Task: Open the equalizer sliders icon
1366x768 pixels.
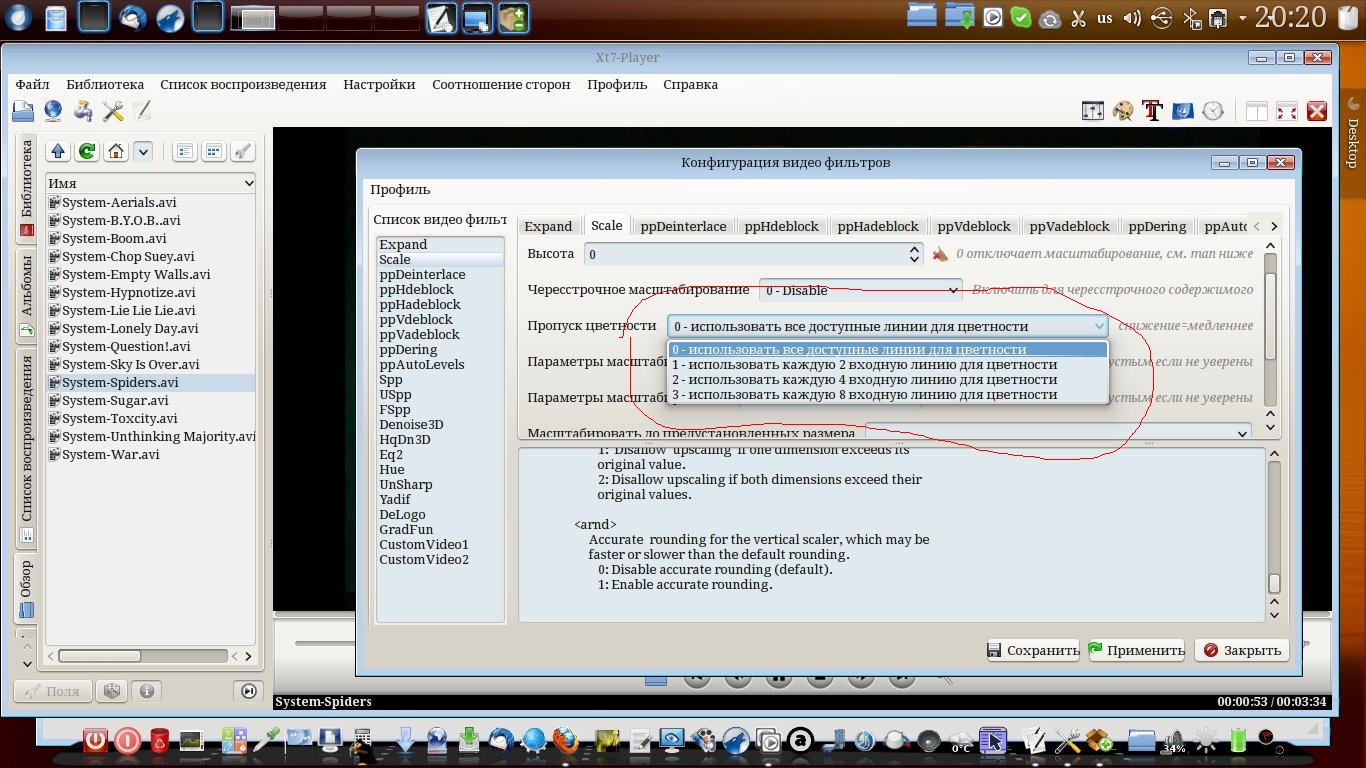Action: coord(1093,111)
